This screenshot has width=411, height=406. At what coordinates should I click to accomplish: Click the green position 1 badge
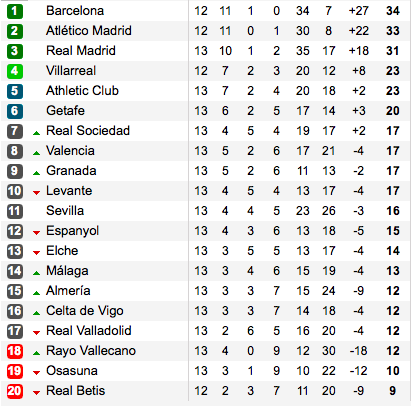(15, 11)
